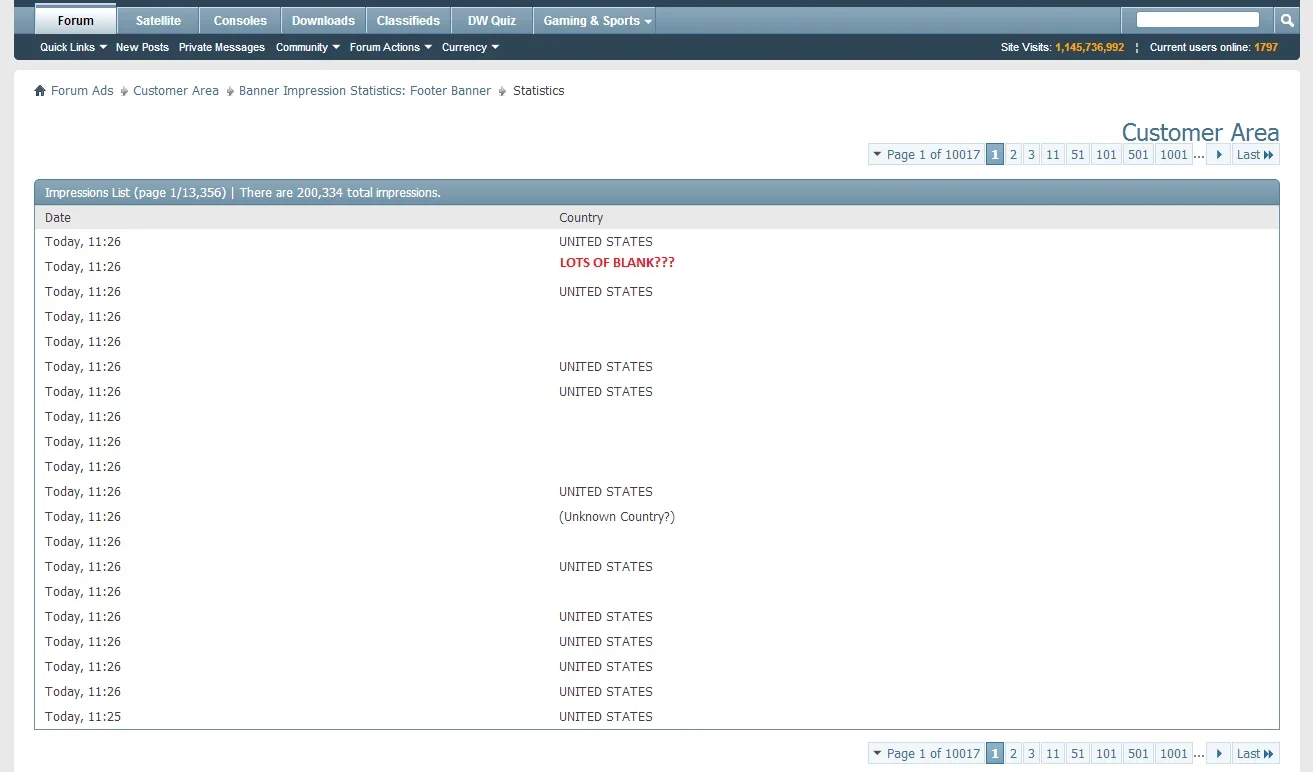This screenshot has height=772, width=1313.
Task: Expand the Gaming & Sports dropdown tab
Action: coord(596,20)
